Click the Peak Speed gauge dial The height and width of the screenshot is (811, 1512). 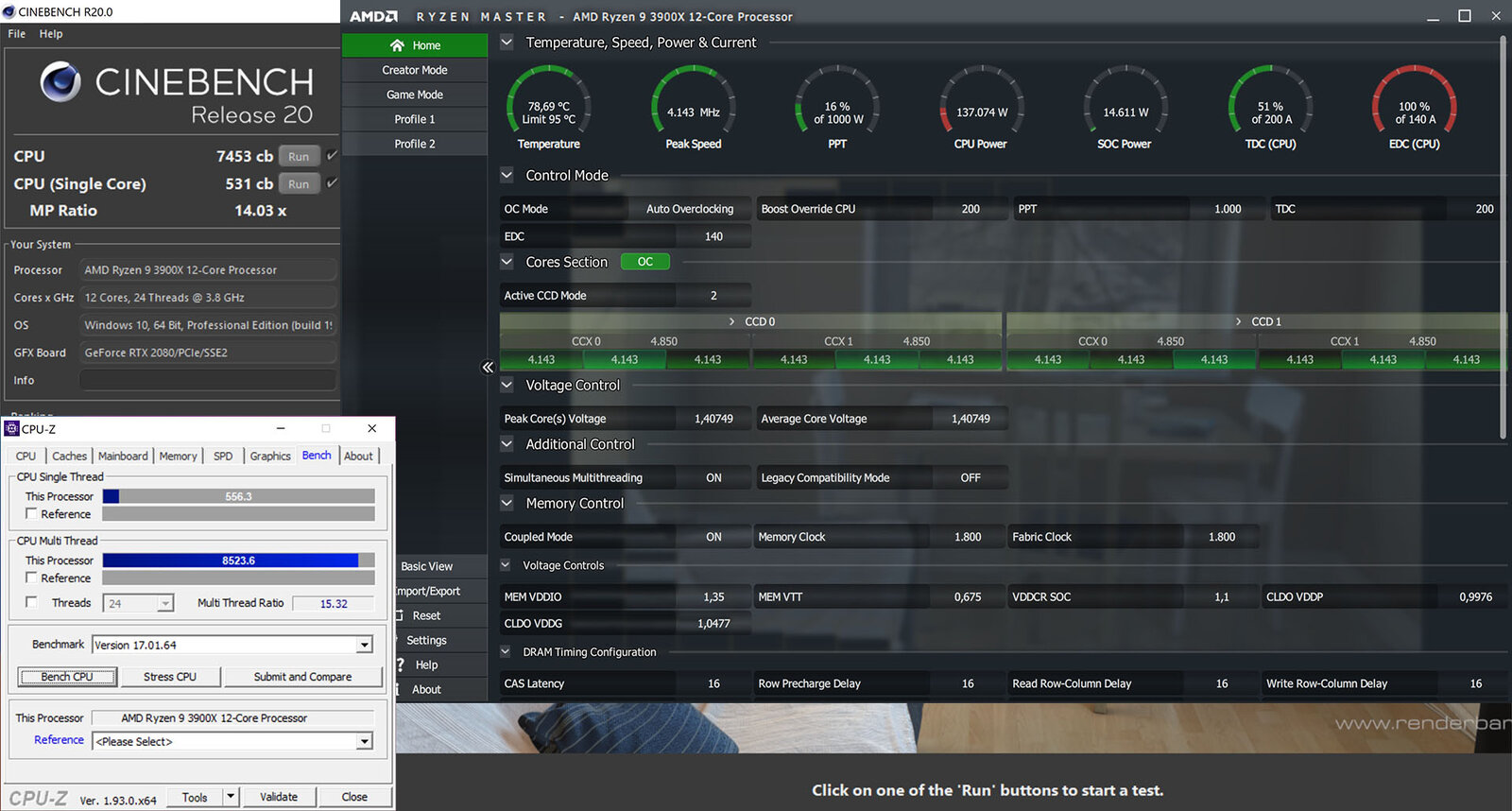pos(694,100)
